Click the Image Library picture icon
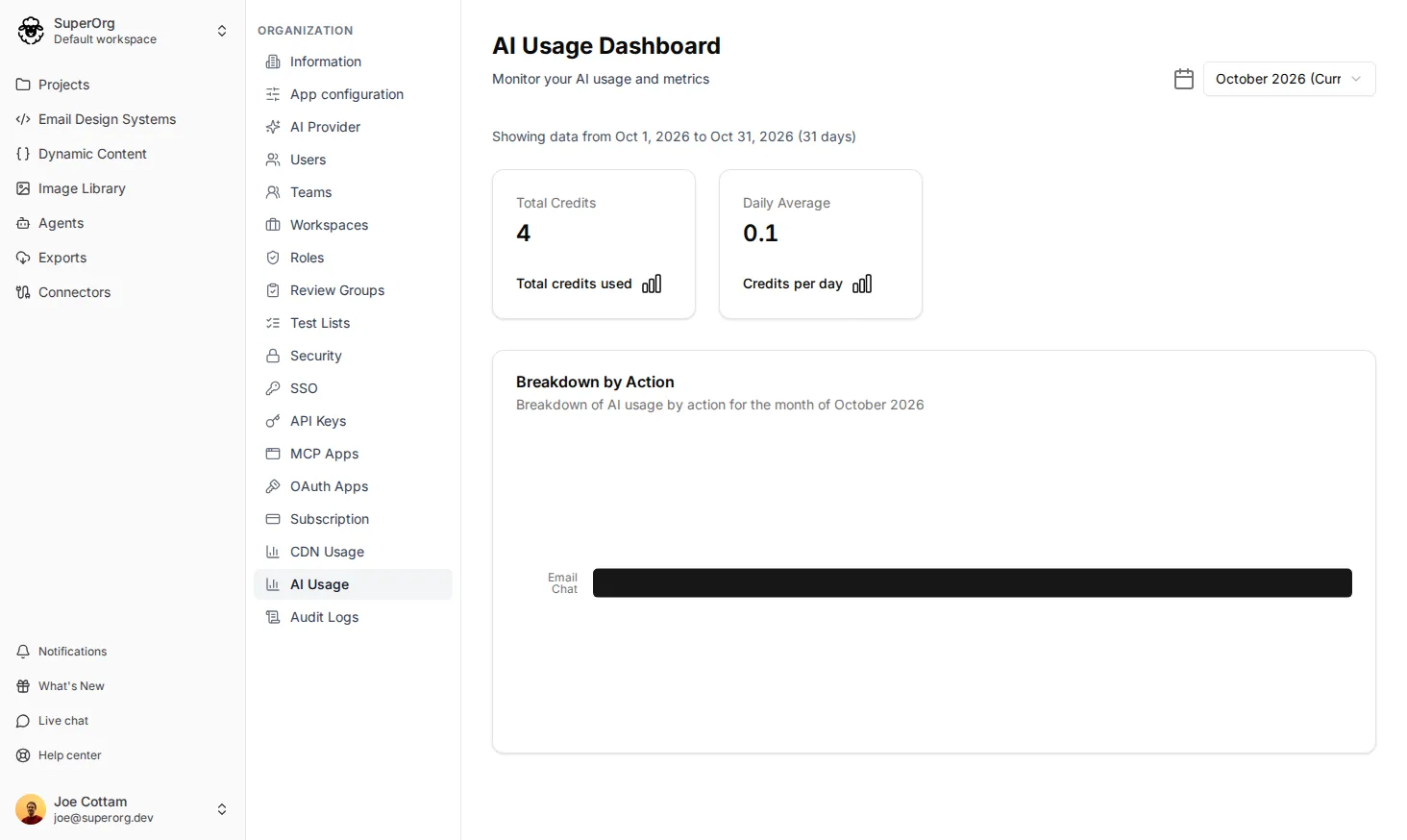 (23, 188)
